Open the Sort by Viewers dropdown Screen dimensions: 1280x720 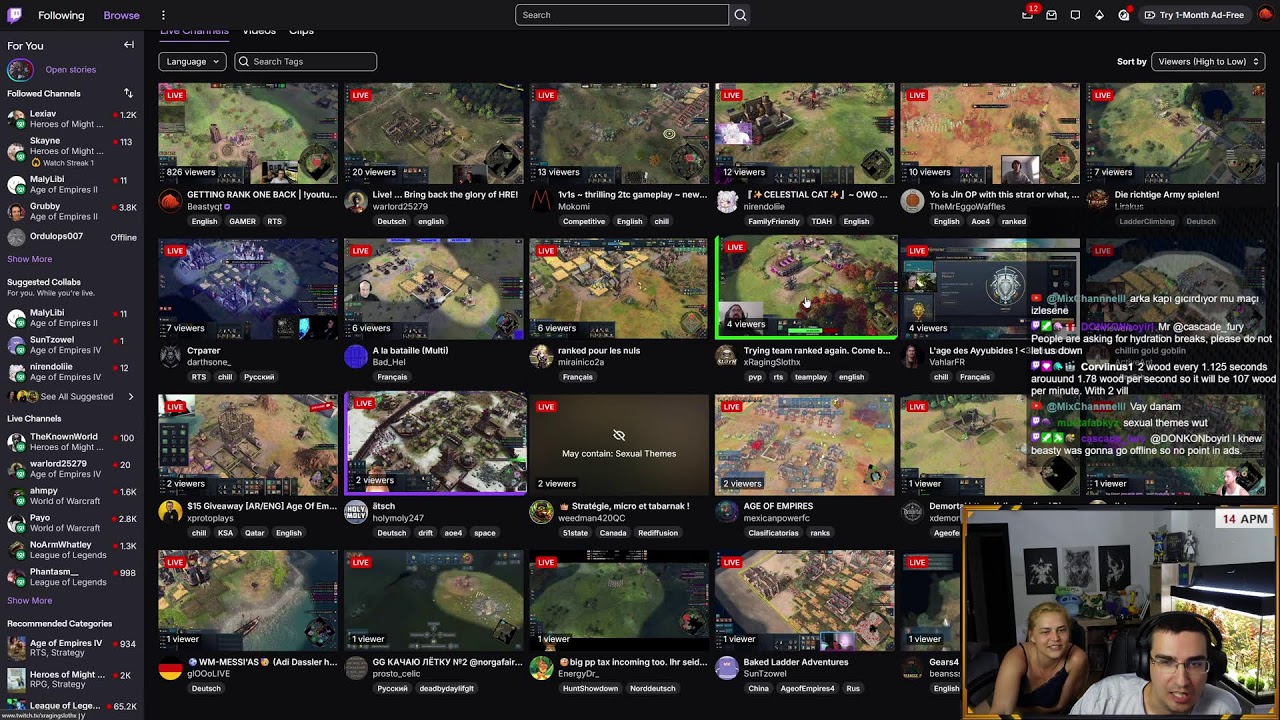[x=1208, y=61]
